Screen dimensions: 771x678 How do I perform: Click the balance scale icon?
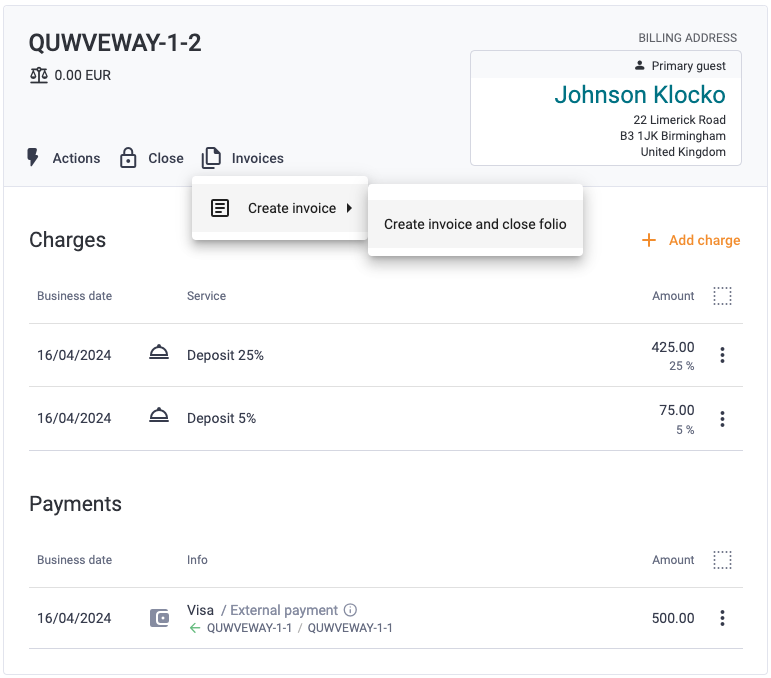click(39, 75)
